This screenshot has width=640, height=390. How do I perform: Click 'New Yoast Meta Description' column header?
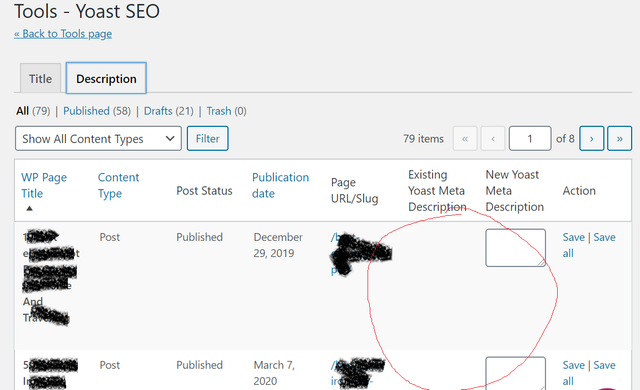pyautogui.click(x=515, y=191)
